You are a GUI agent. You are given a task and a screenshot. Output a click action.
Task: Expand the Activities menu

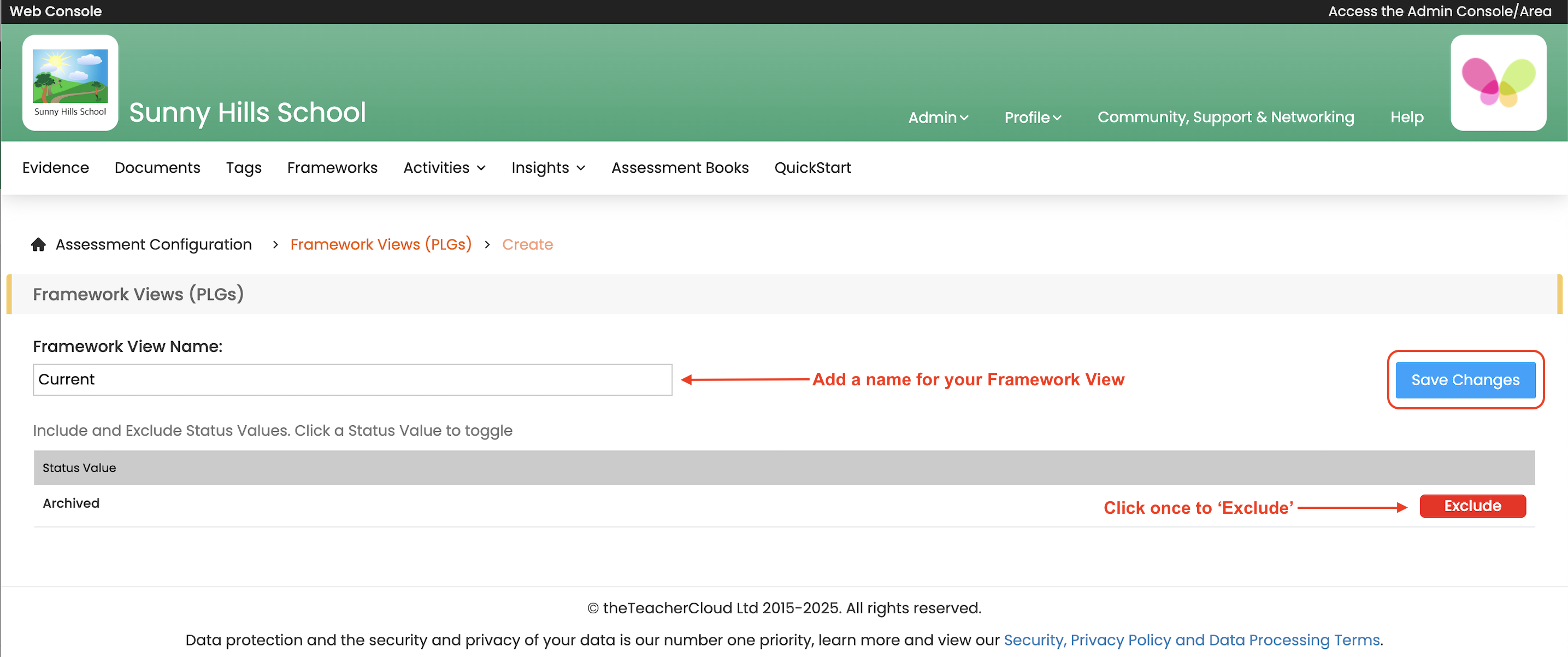click(444, 167)
